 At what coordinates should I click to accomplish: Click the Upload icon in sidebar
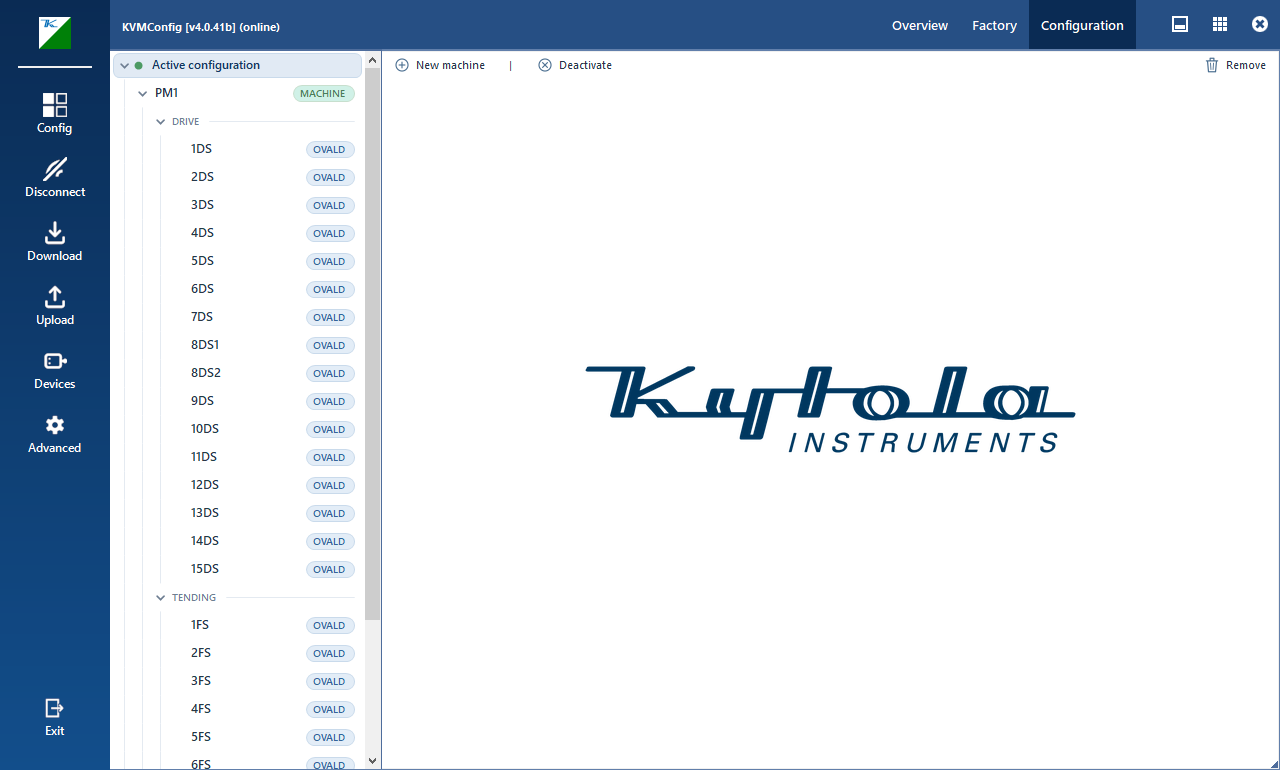pos(55,297)
